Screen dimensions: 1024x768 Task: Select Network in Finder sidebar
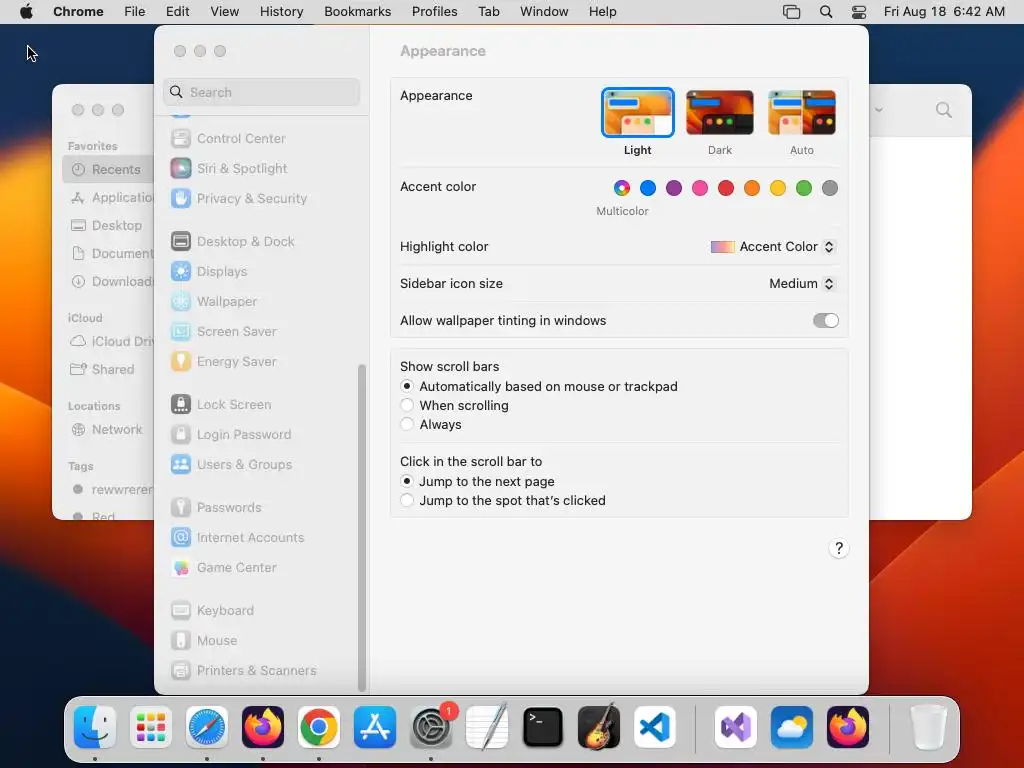(108, 430)
